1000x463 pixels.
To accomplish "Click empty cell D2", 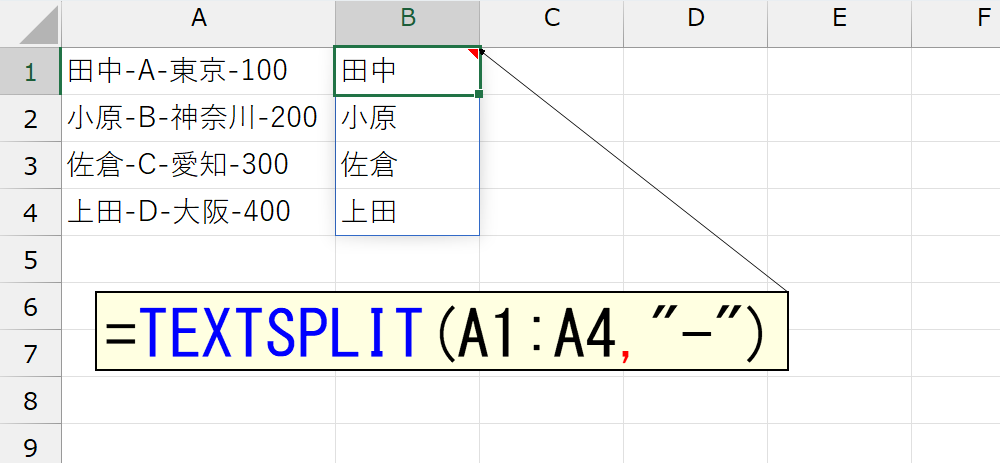I will 695,118.
